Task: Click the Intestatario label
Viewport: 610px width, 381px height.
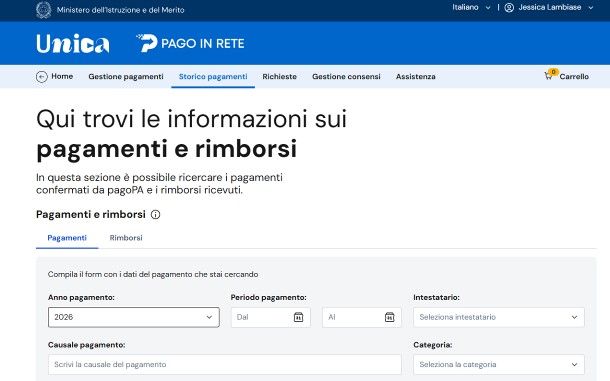Action: (x=436, y=297)
